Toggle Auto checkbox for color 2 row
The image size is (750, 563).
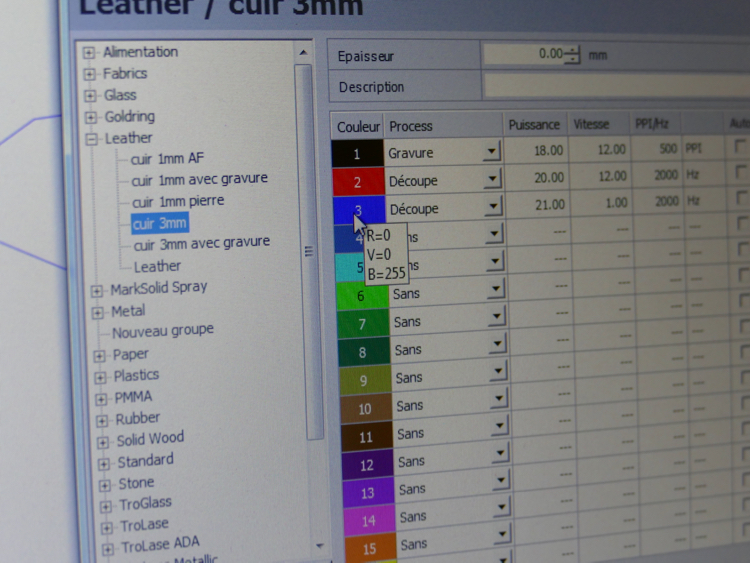click(x=741, y=171)
